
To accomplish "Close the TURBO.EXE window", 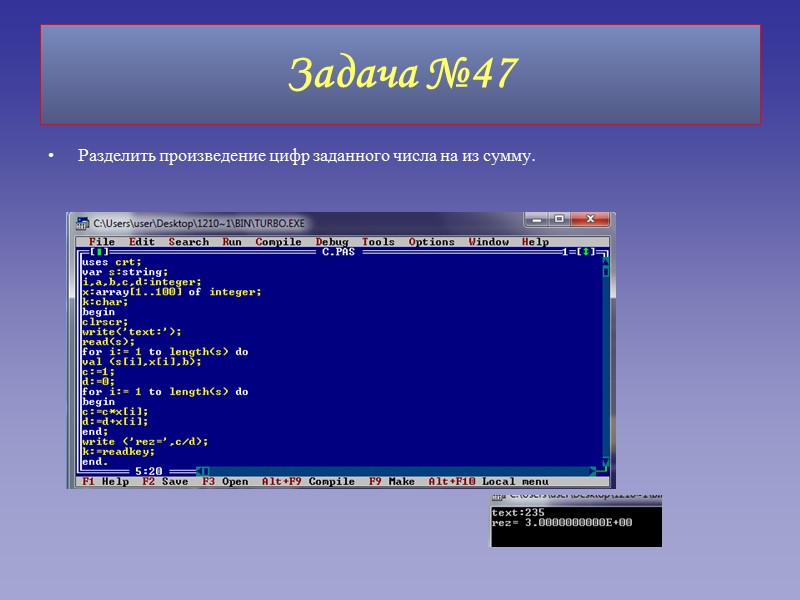I will coord(590,219).
